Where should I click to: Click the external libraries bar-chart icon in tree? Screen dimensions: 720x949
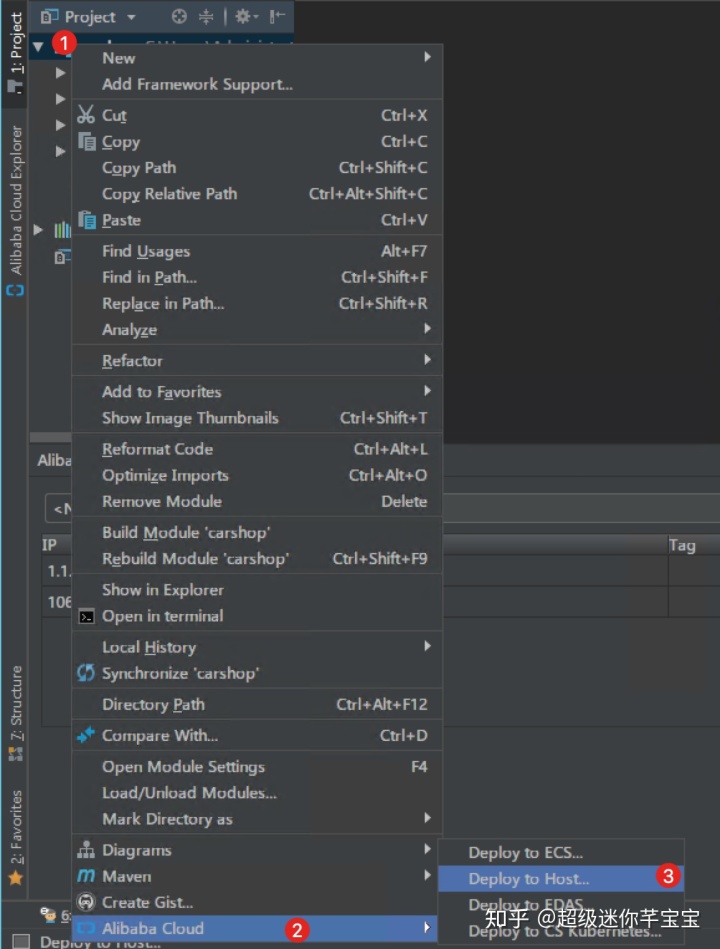coord(62,229)
